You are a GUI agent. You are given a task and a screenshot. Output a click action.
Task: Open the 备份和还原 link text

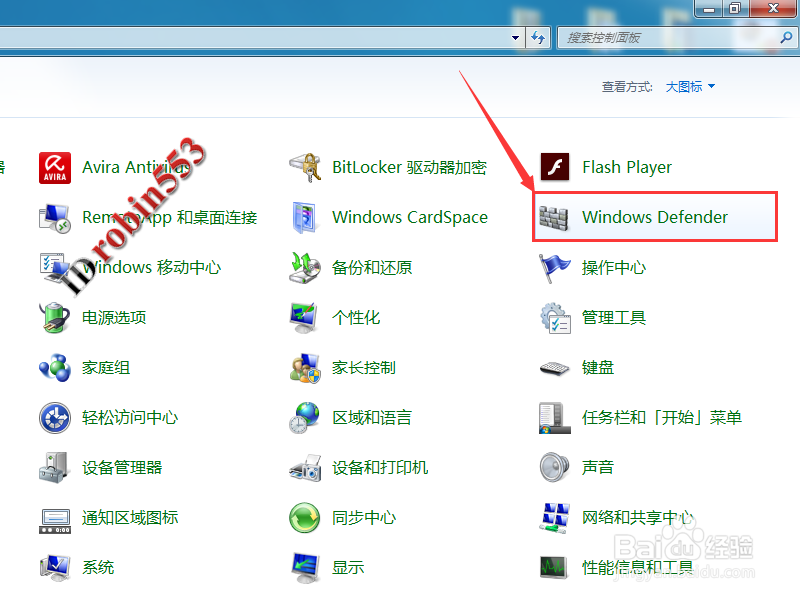click(372, 267)
